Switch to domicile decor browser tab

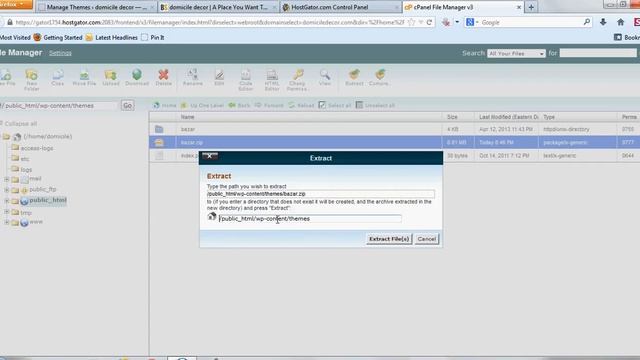click(x=218, y=7)
